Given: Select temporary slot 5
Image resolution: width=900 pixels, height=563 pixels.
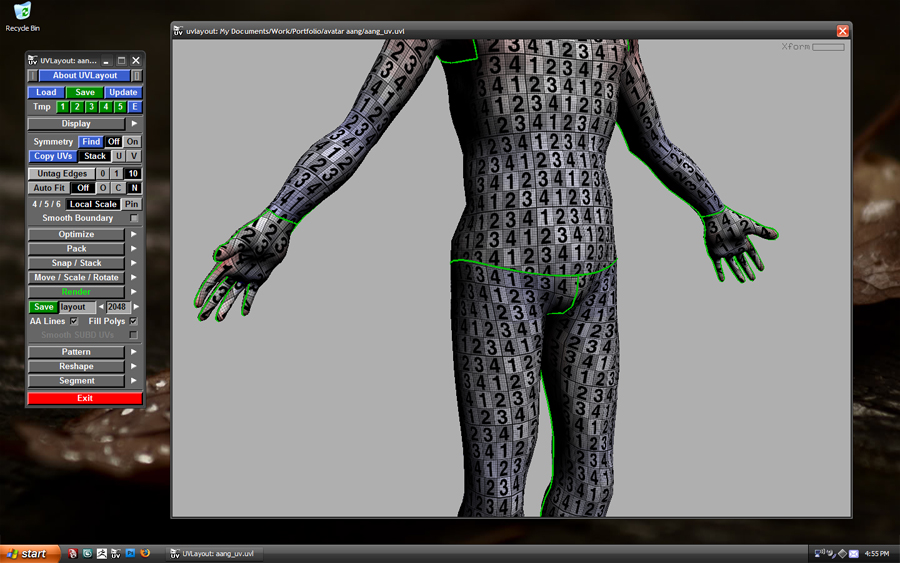Looking at the screenshot, I should pyautogui.click(x=120, y=107).
